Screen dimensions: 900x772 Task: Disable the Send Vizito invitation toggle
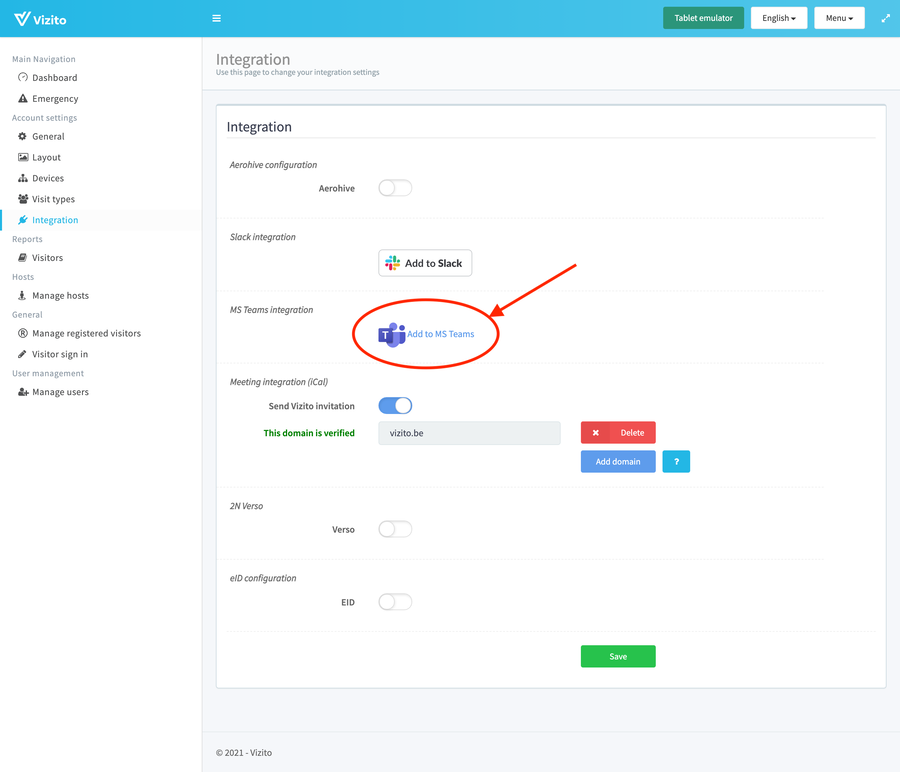(395, 405)
